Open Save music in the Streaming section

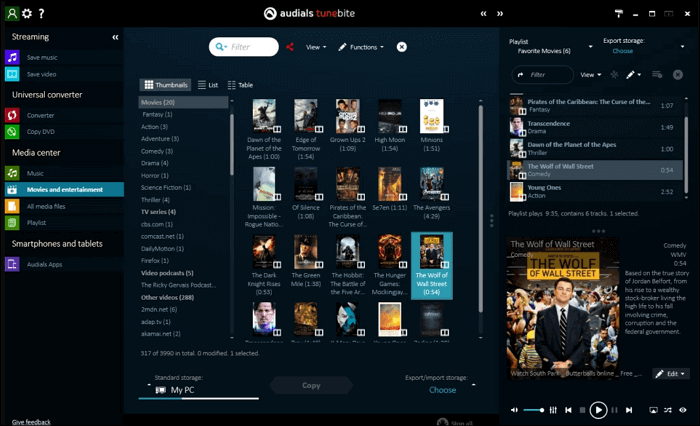pyautogui.click(x=41, y=58)
